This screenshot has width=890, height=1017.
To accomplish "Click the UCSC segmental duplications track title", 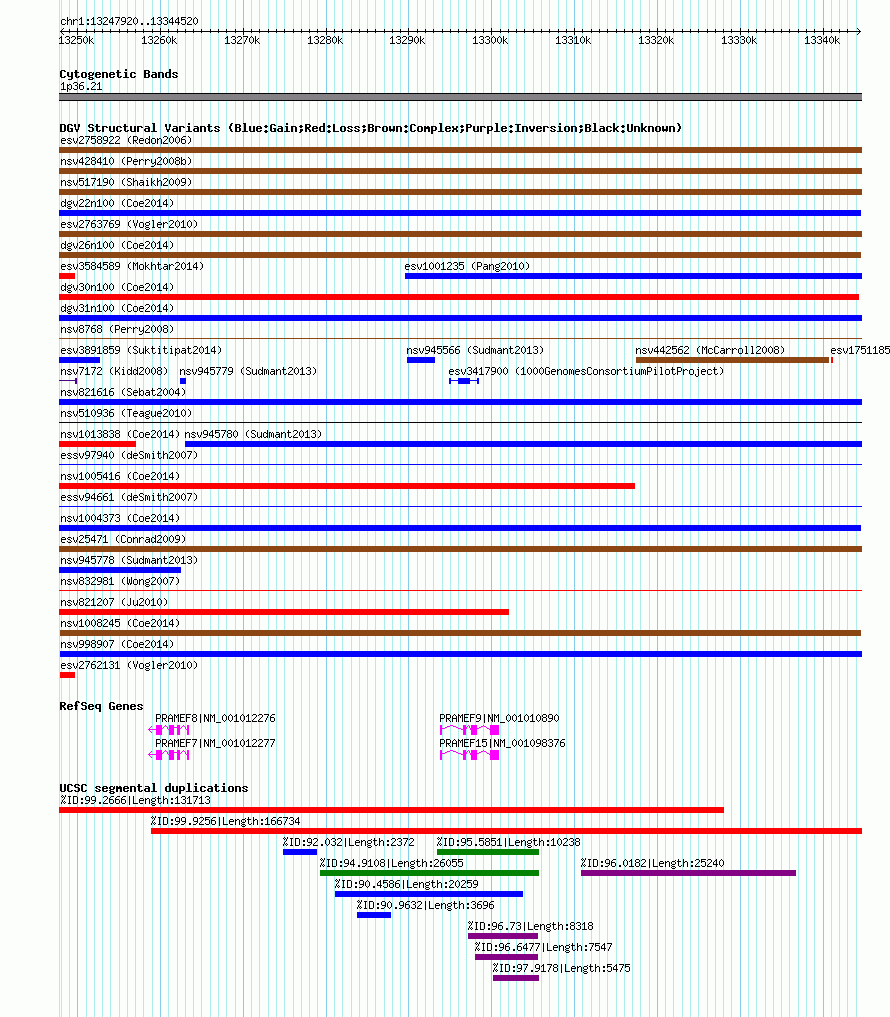I will point(154,788).
